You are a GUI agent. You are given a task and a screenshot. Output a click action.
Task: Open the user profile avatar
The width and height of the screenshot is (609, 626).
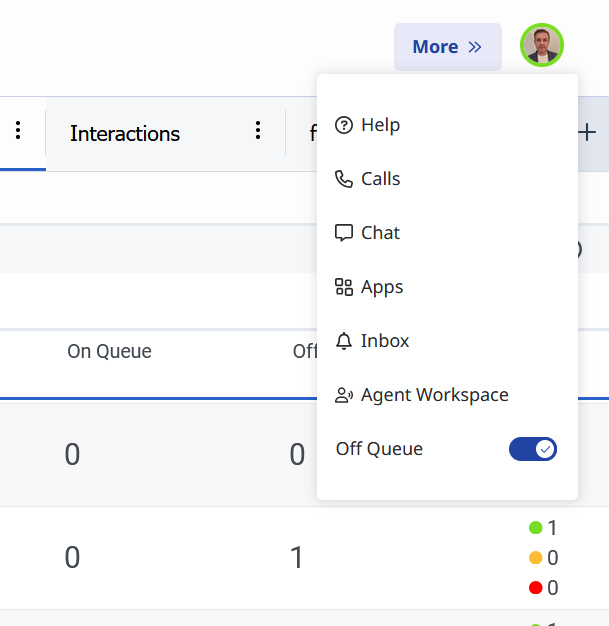point(542,46)
